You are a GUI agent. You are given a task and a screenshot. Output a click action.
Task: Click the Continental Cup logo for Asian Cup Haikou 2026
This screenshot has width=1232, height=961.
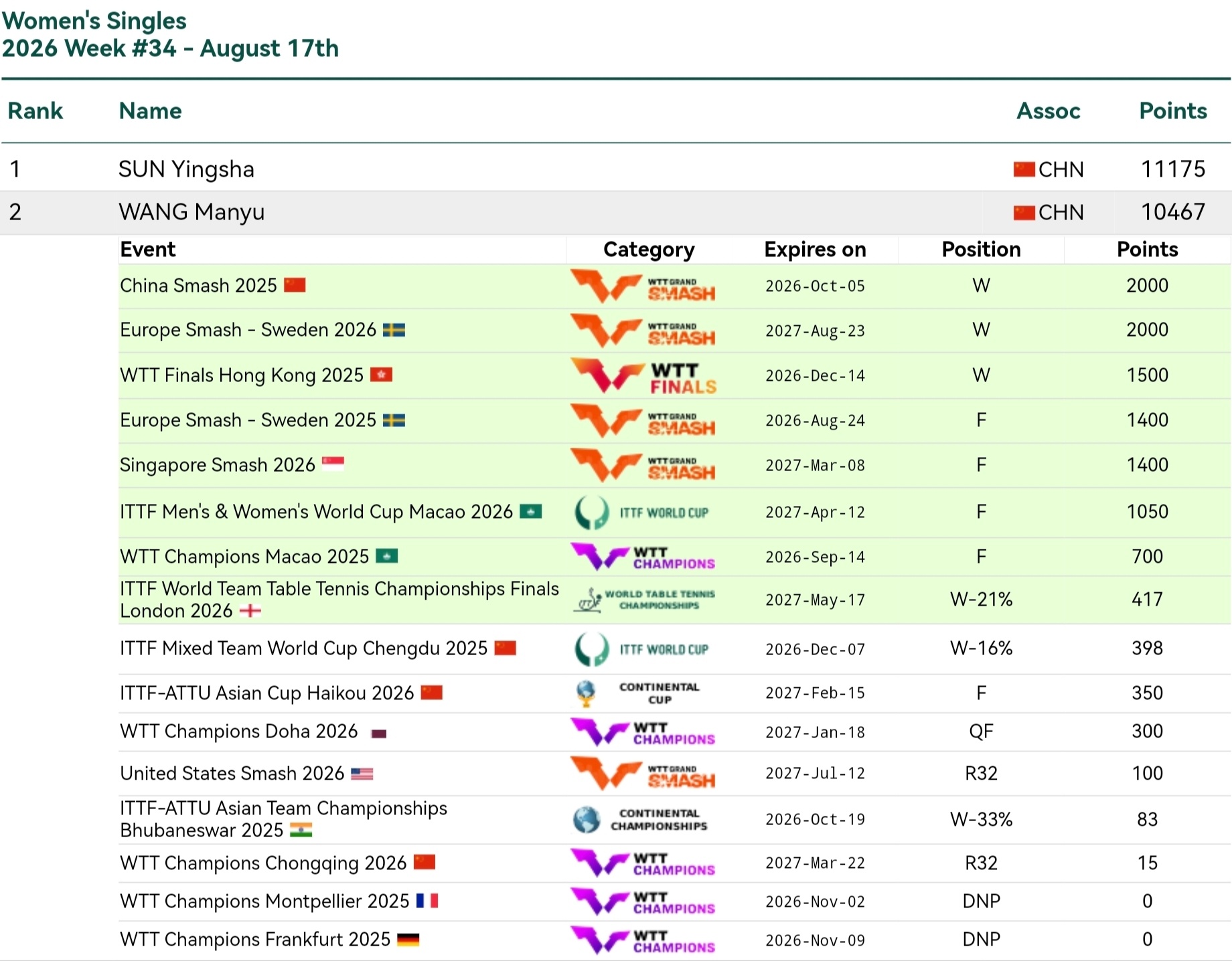[637, 693]
